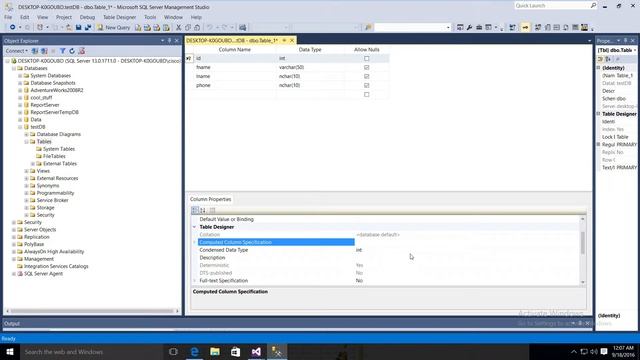The width and height of the screenshot is (640, 360).
Task: Click the Generate Change Script icon
Action: (x=512, y=27)
